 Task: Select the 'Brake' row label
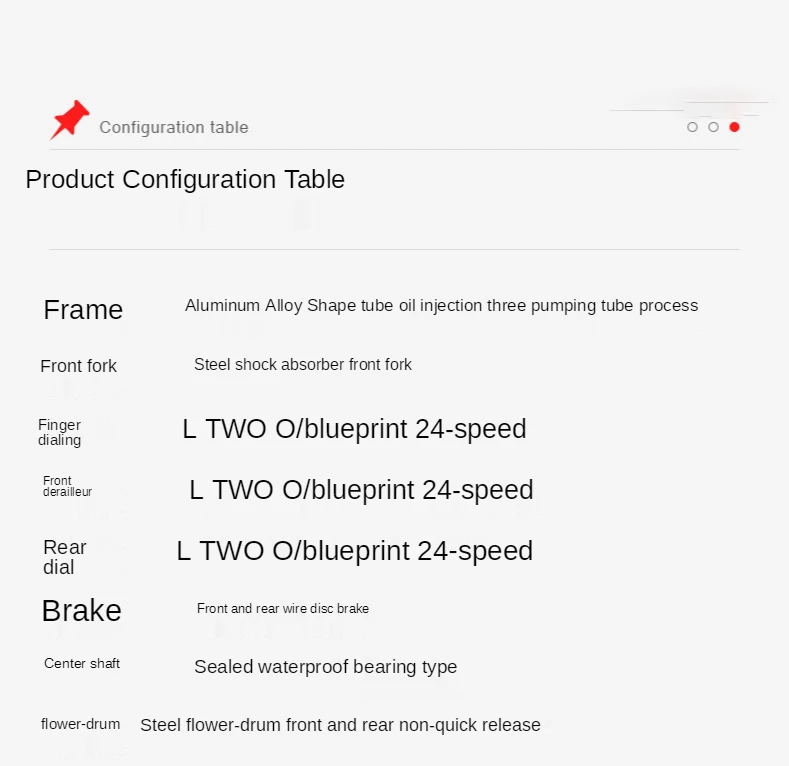point(81,611)
